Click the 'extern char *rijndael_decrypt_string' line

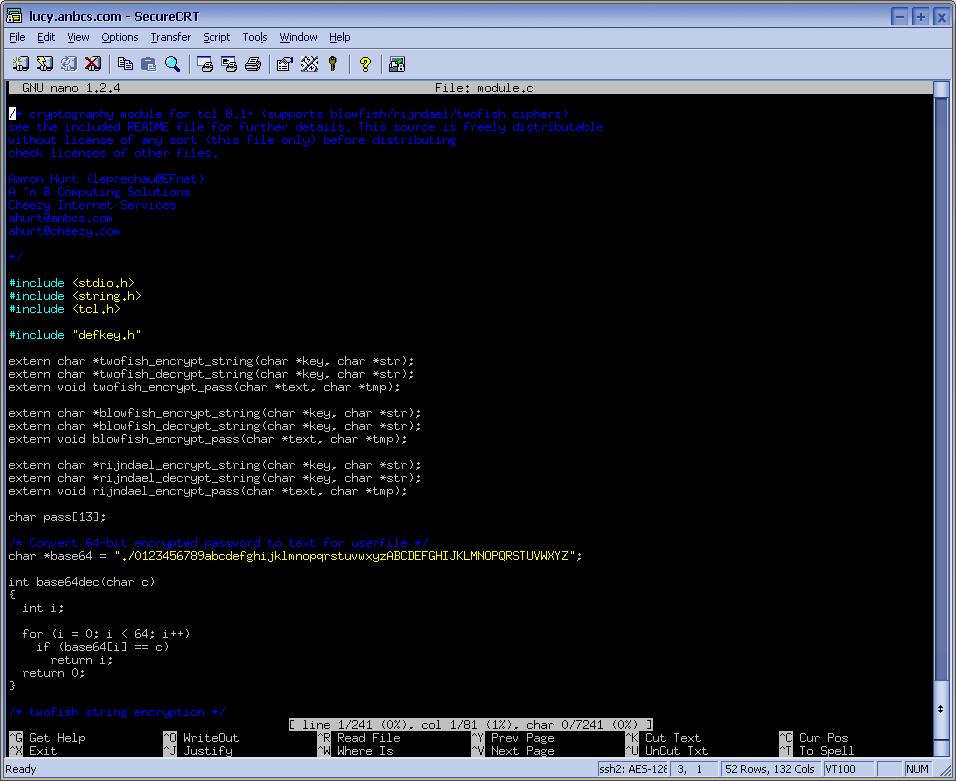tap(215, 478)
